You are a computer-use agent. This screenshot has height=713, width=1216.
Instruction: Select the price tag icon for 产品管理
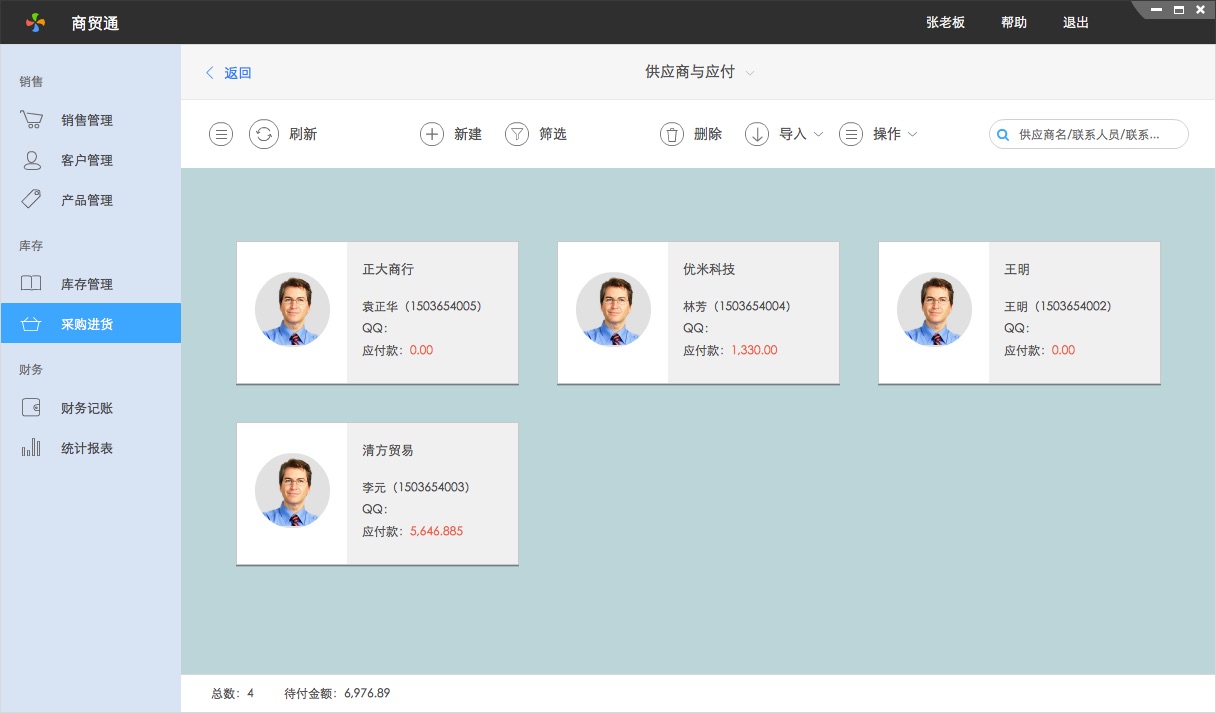[31, 200]
